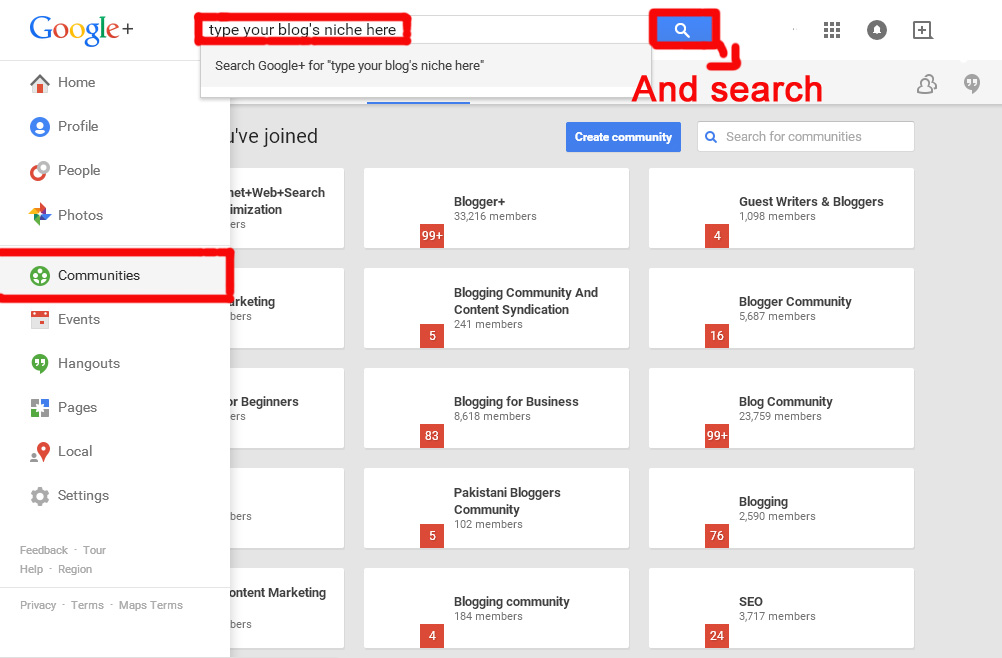Click the Region link
The height and width of the screenshot is (658, 1002).
[75, 569]
